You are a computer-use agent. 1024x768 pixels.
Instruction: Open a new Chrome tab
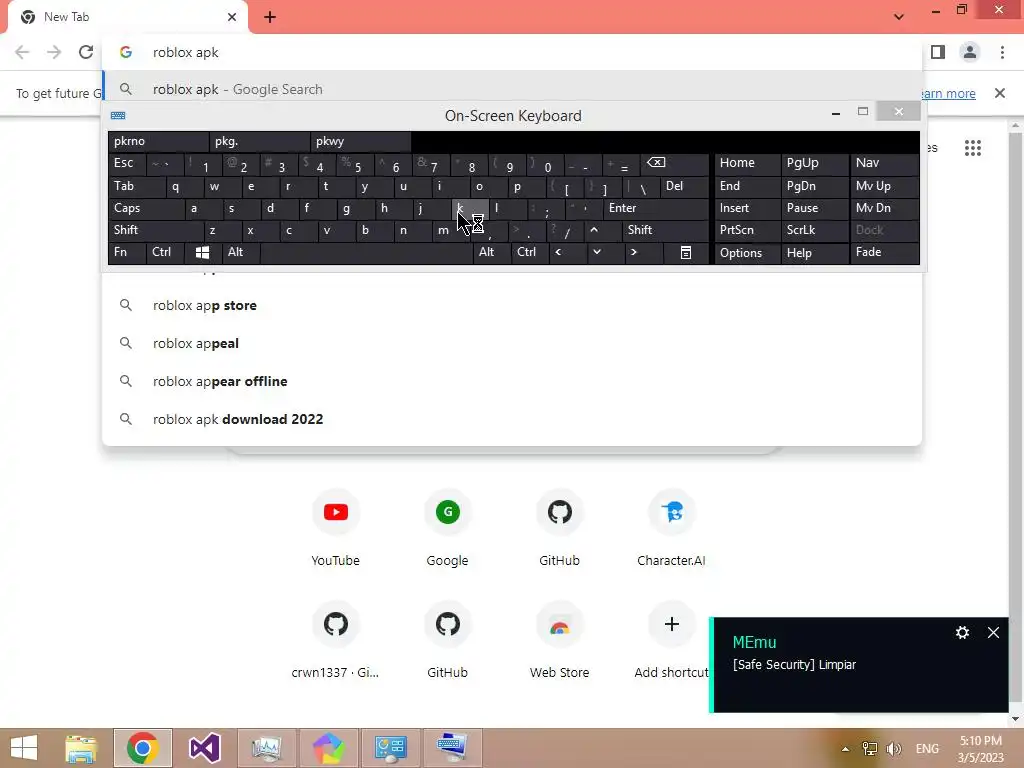click(270, 17)
